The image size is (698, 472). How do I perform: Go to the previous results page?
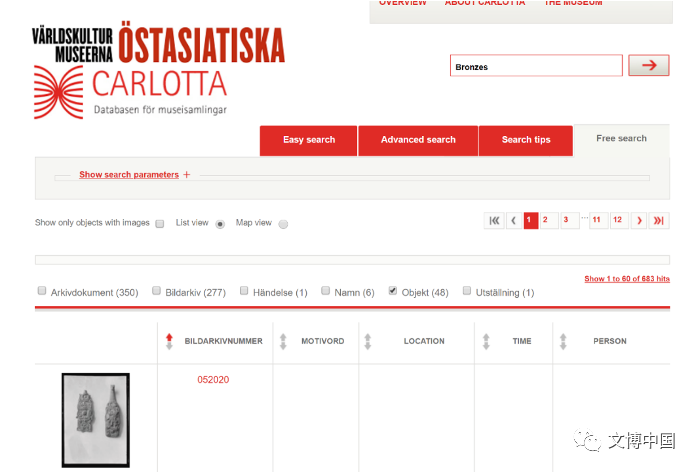[x=514, y=220]
